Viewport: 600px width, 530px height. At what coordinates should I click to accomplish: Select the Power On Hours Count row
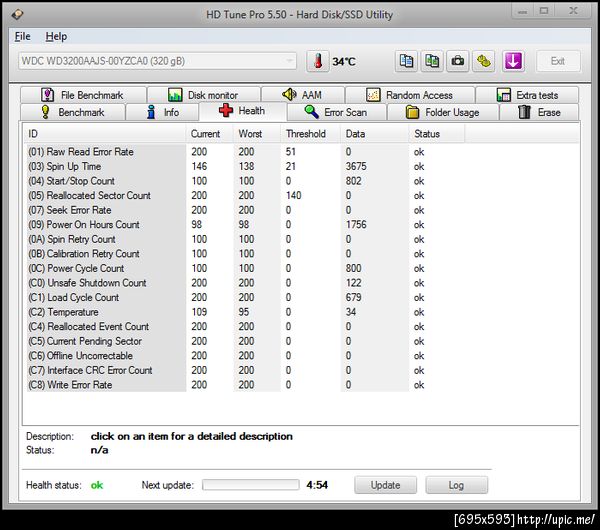tap(245, 225)
